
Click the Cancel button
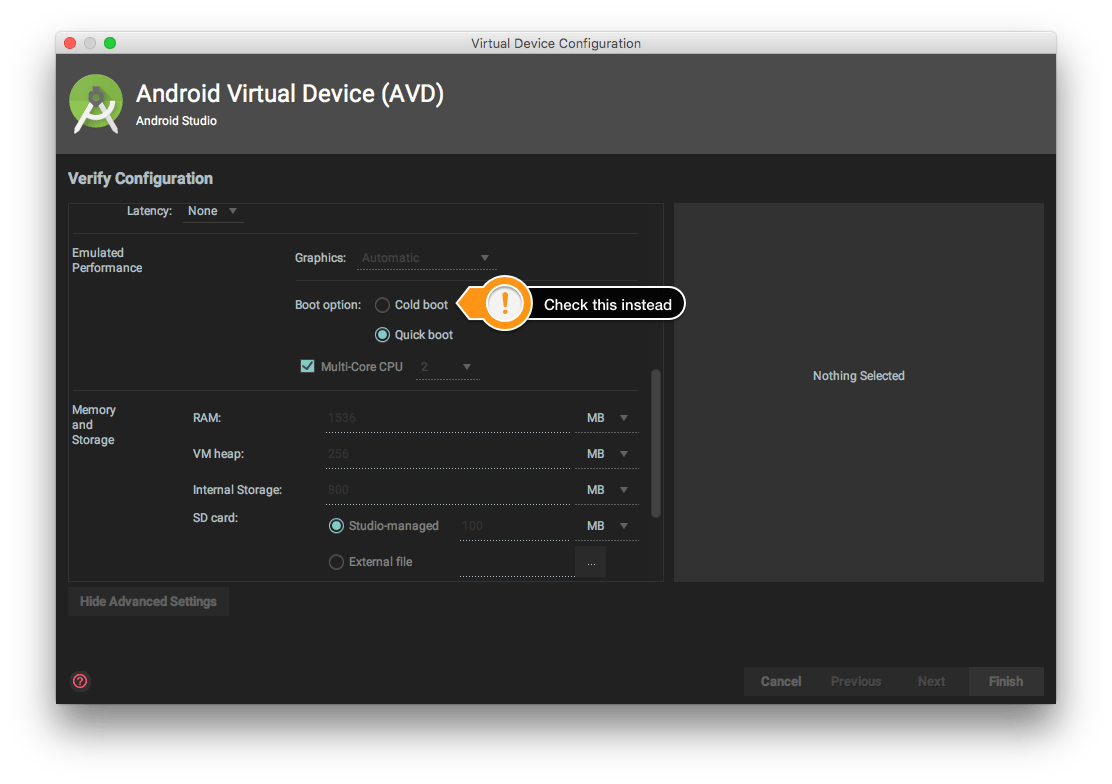(781, 681)
